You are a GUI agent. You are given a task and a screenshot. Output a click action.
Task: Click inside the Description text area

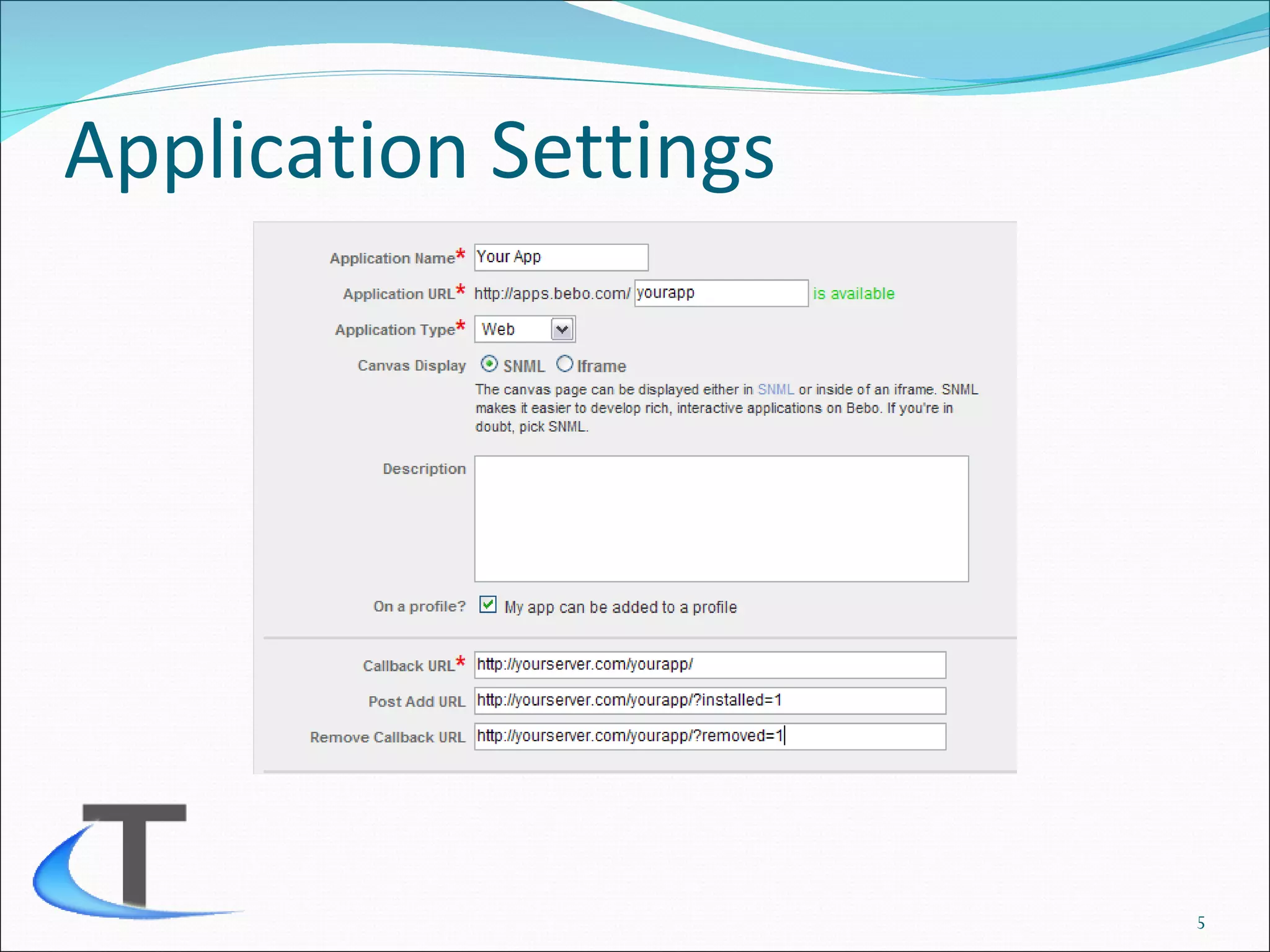pyautogui.click(x=721, y=519)
